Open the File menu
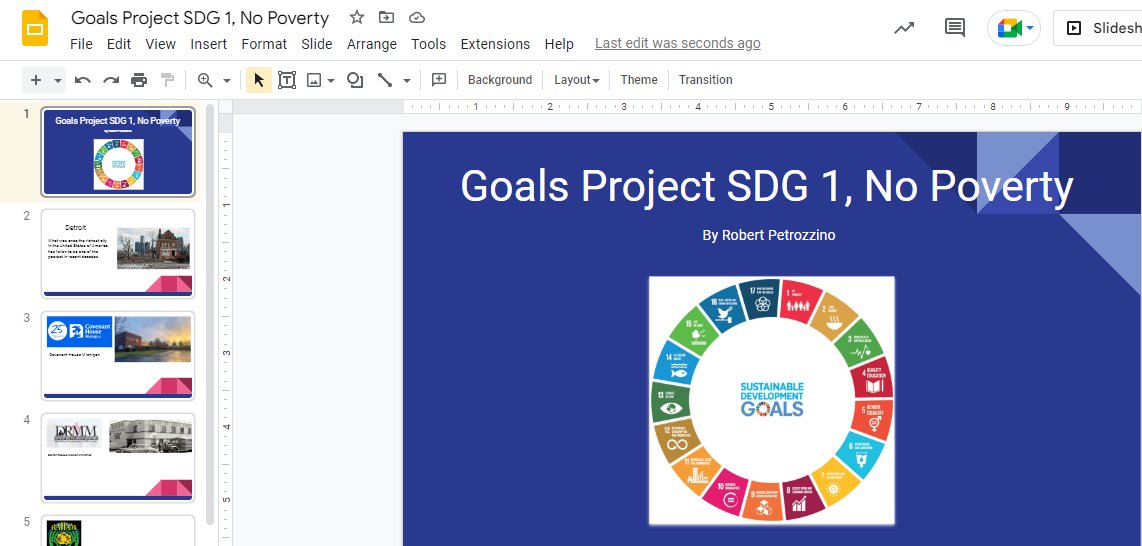 click(81, 44)
